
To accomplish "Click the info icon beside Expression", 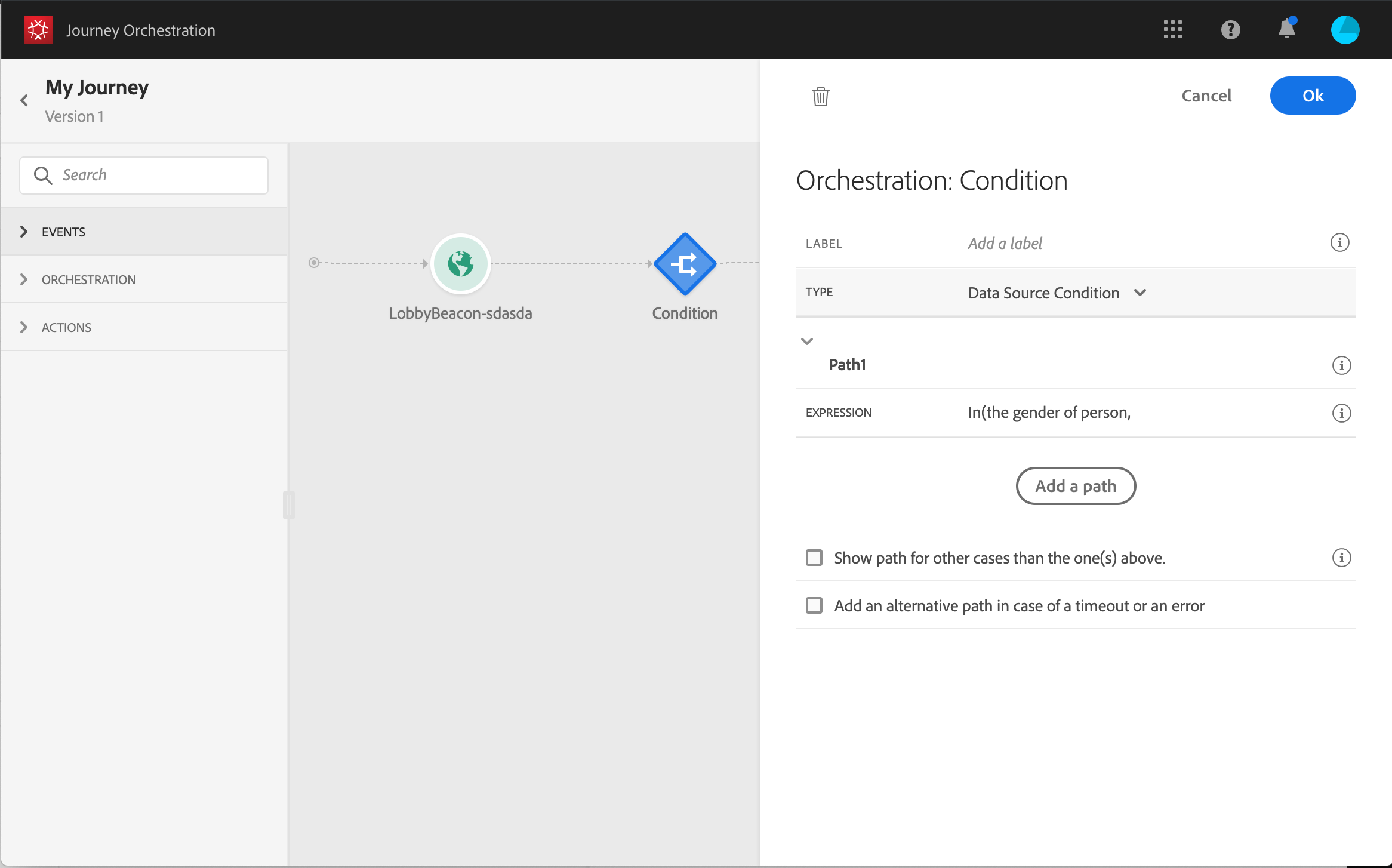I will (x=1341, y=413).
